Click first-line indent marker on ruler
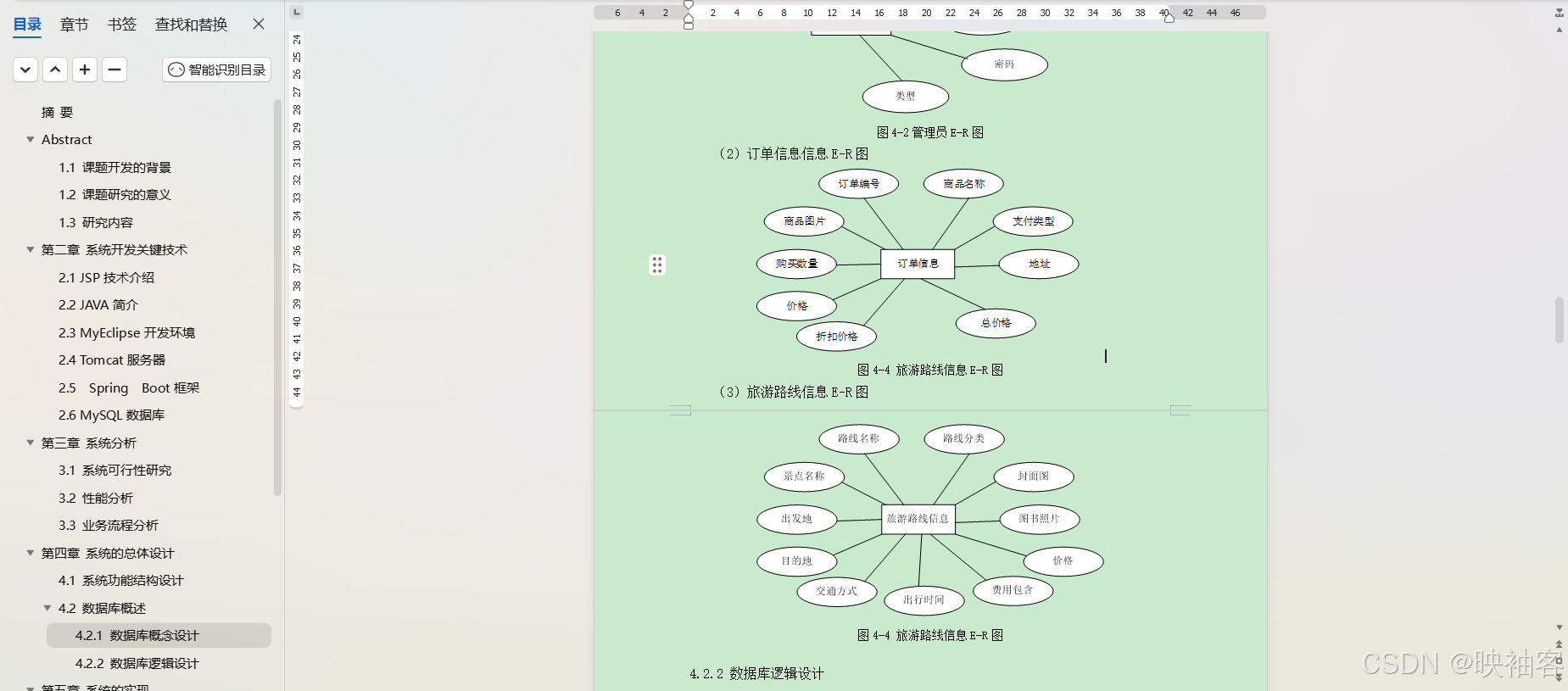Screen dimensions: 1568x691 [x=689, y=5]
